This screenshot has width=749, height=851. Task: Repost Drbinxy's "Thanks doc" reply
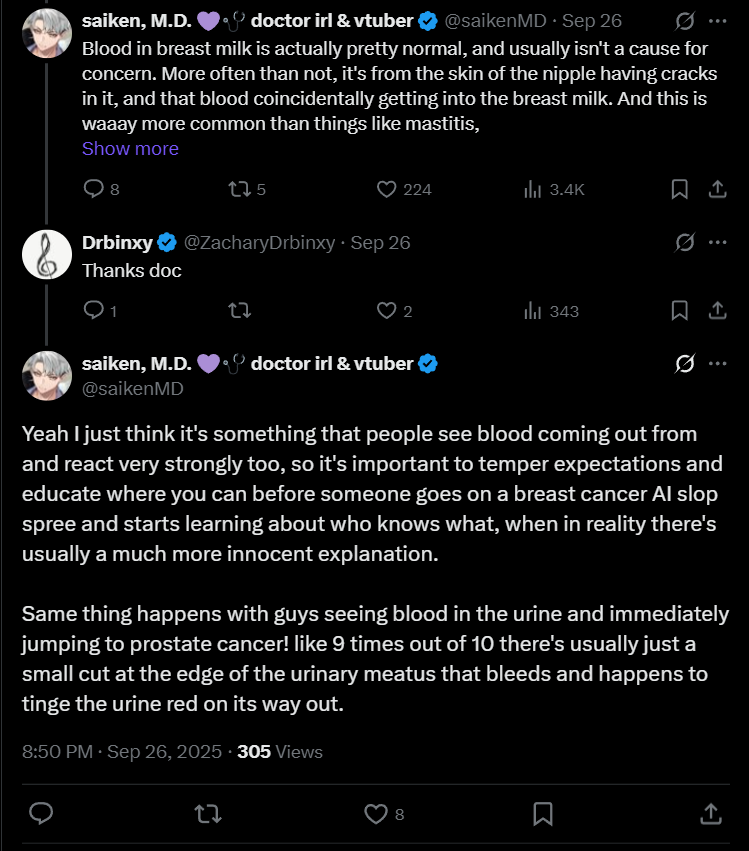coord(239,311)
